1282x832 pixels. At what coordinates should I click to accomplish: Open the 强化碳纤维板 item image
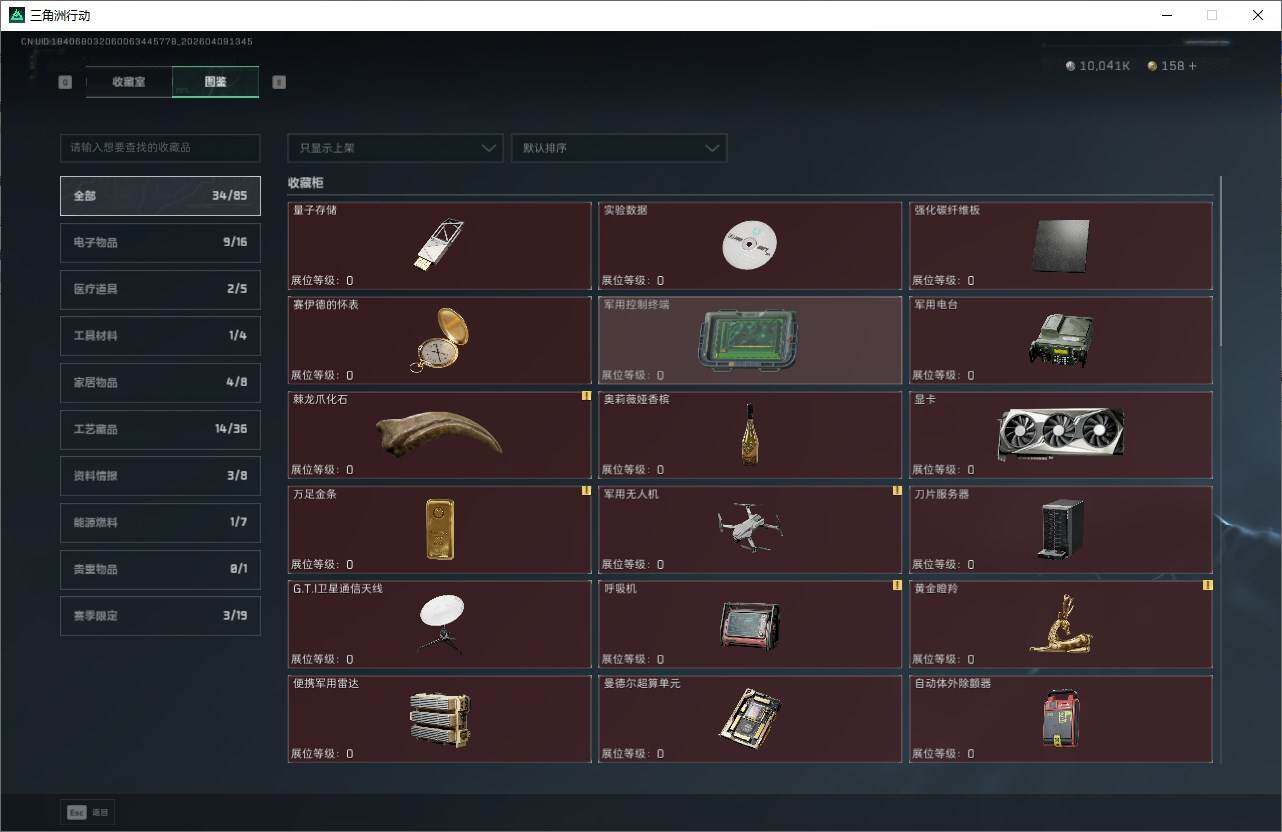pyautogui.click(x=1061, y=246)
